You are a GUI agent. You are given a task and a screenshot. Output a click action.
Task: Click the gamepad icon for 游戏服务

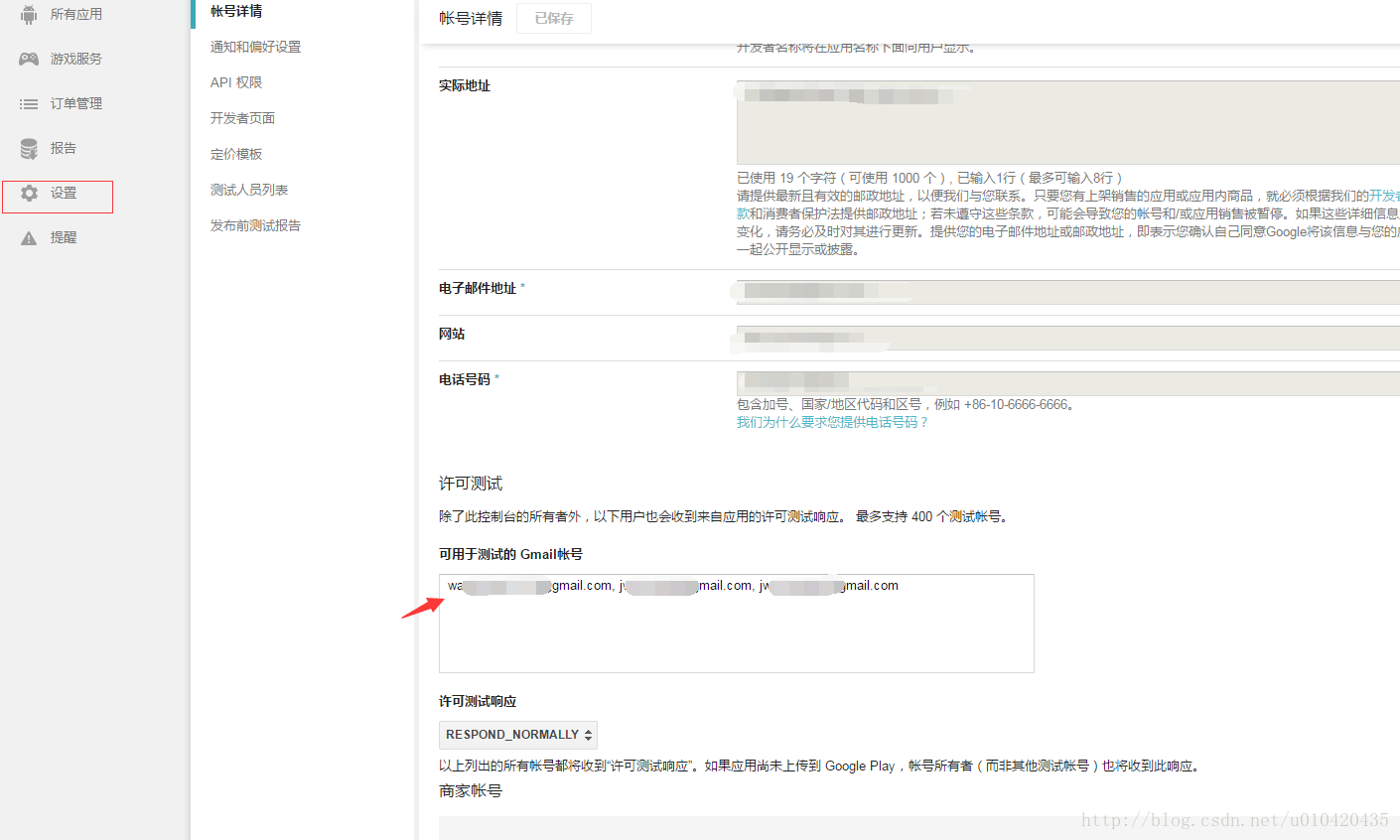pos(29,59)
